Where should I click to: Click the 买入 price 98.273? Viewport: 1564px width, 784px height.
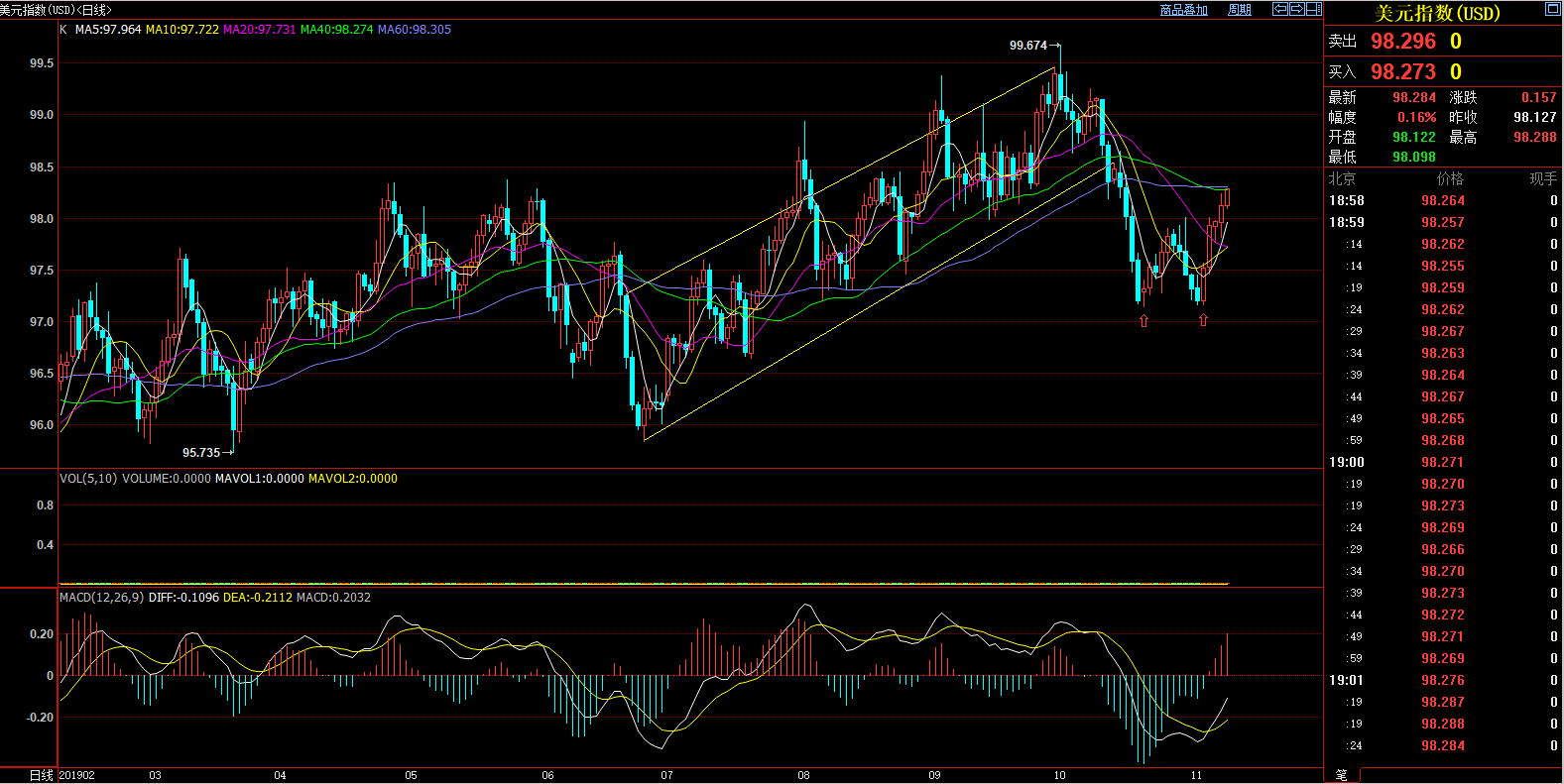(x=1403, y=72)
